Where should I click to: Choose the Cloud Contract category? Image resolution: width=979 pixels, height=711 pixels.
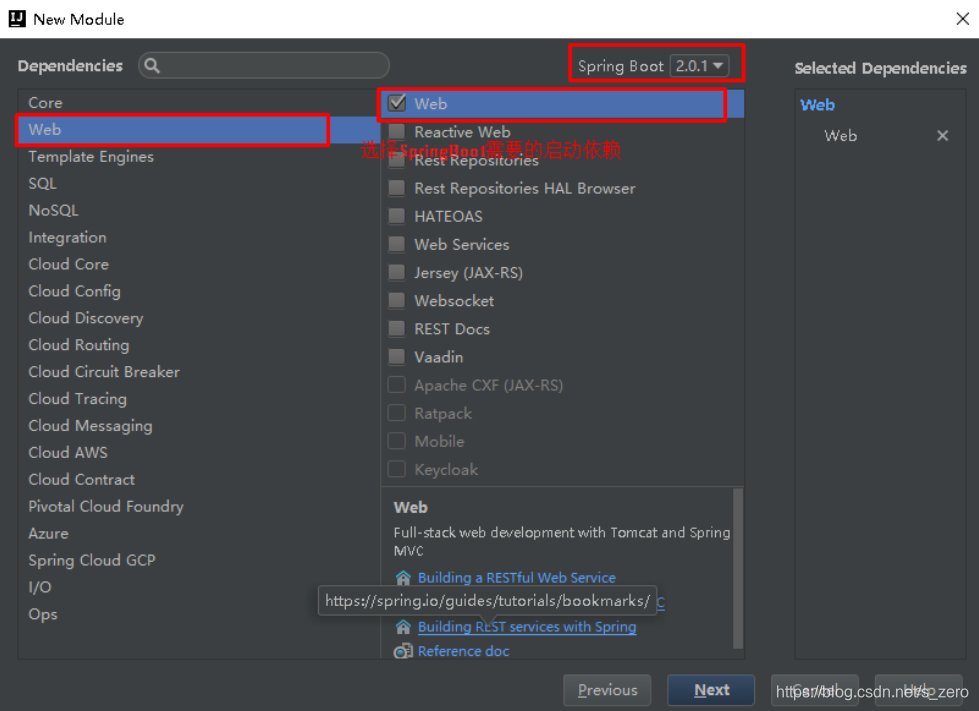pos(199,479)
